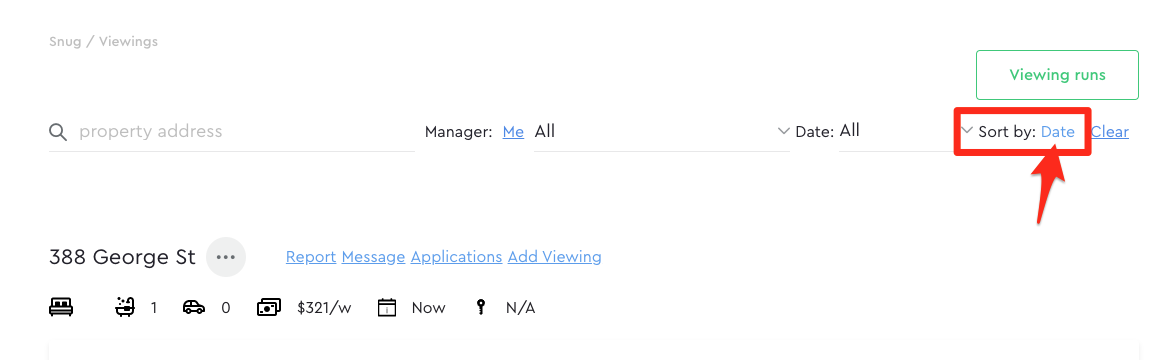Click the Add Viewing link
1170x360 pixels.
point(554,257)
